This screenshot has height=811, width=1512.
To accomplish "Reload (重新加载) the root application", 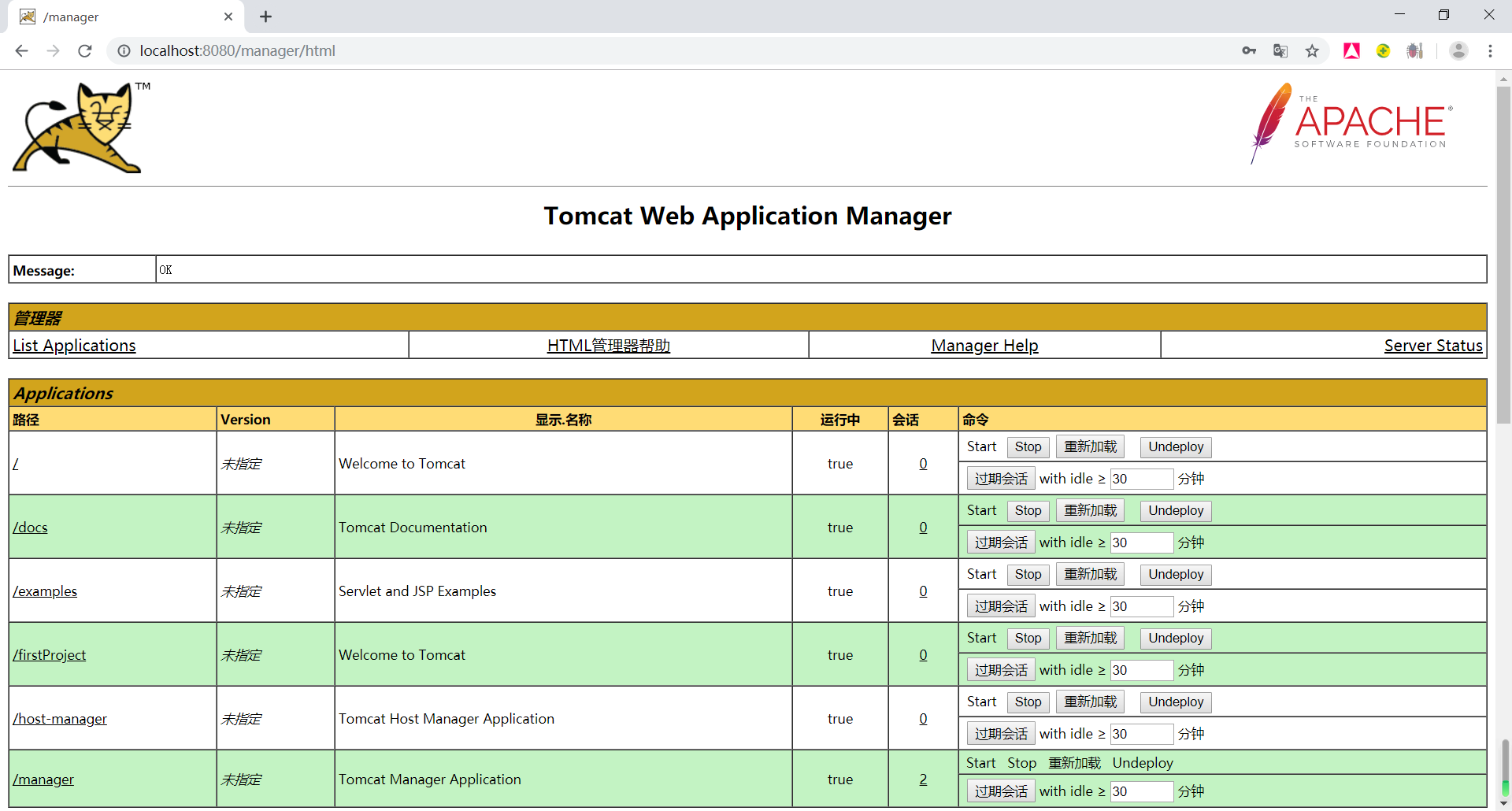I will [x=1090, y=447].
